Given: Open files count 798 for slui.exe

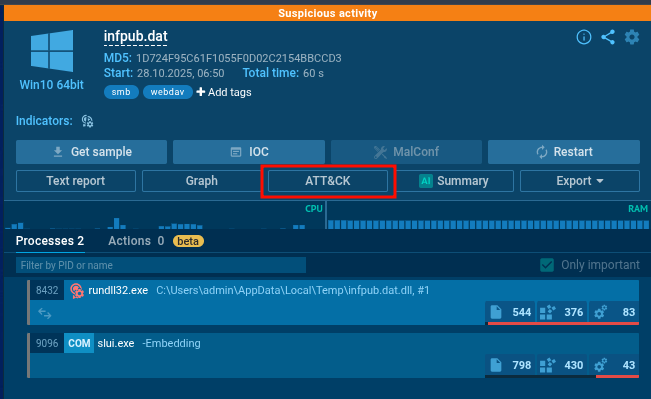Looking at the screenshot, I should tap(511, 365).
